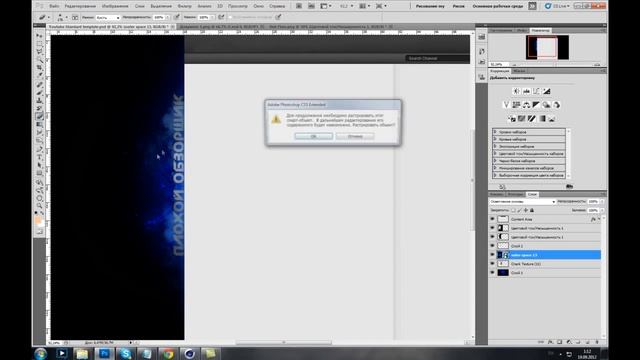The height and width of the screenshot is (360, 640).
Task: Add a Vibrance adjustment
Action: 506,105
